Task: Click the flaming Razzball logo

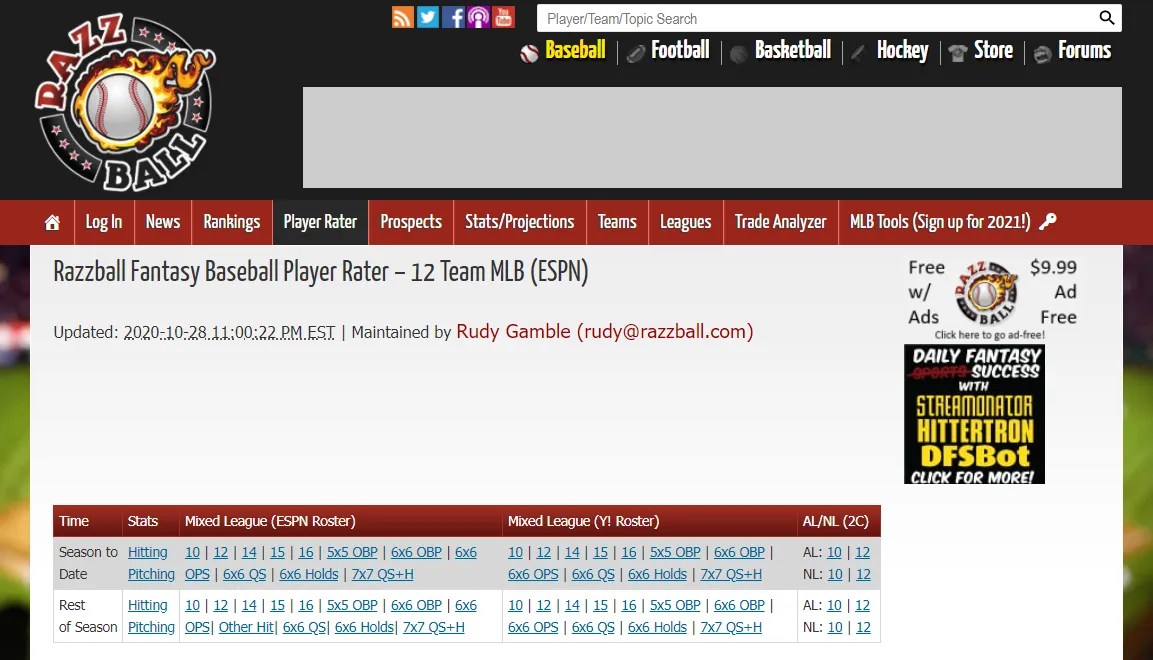Action: [x=125, y=100]
